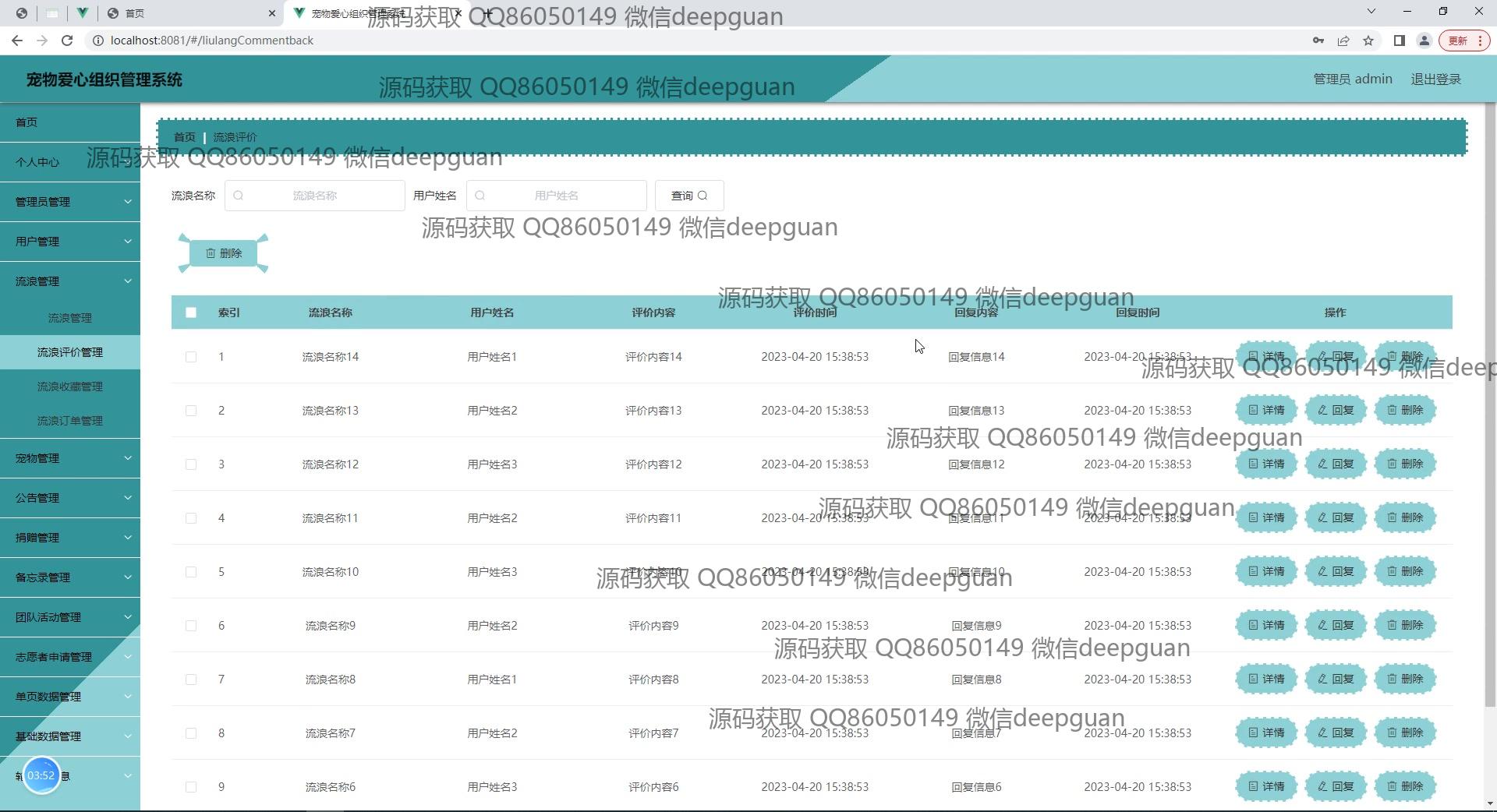Click the browser 更新 update button
The width and height of the screenshot is (1497, 812).
[x=1464, y=41]
